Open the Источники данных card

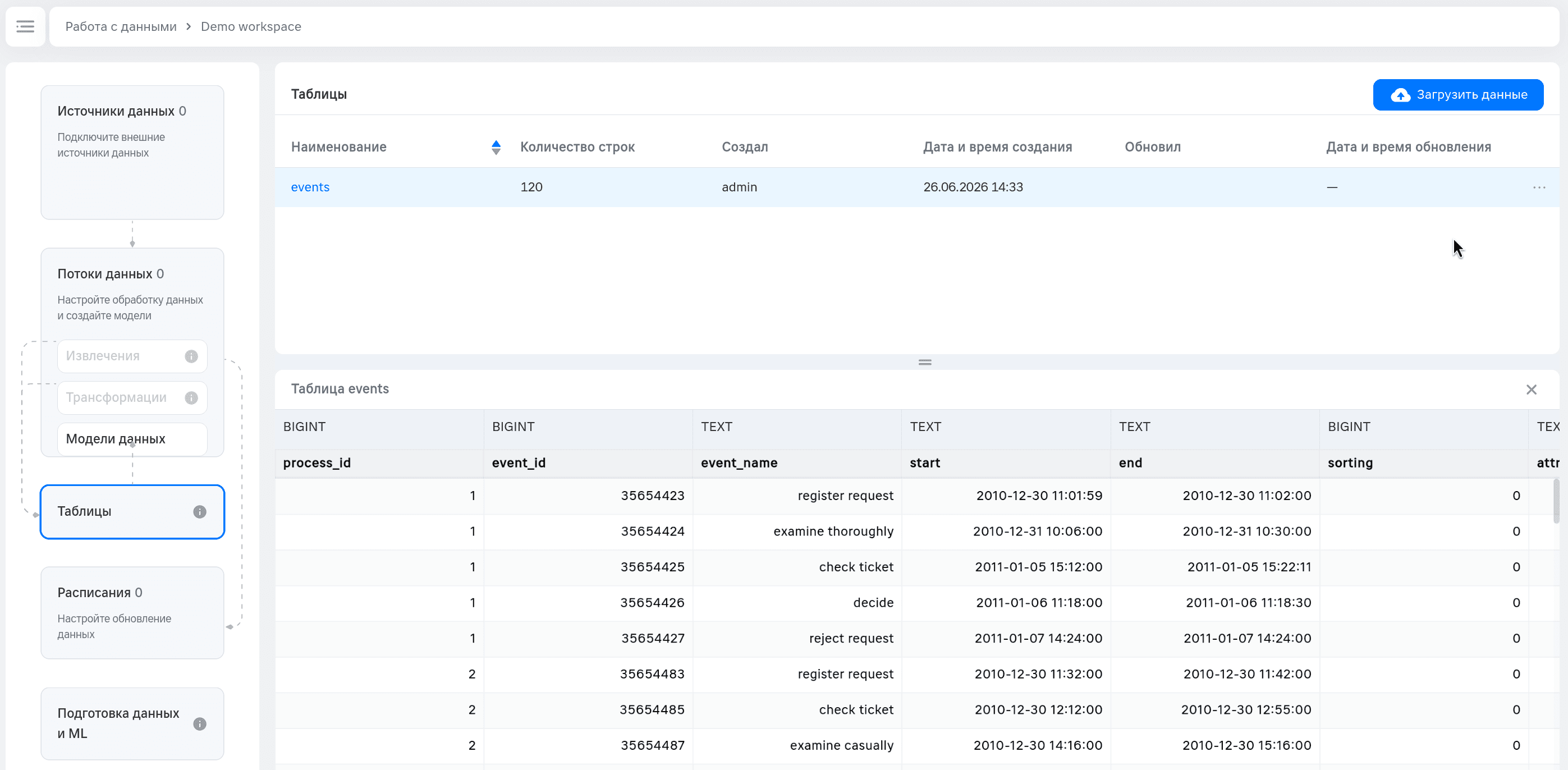[x=132, y=152]
